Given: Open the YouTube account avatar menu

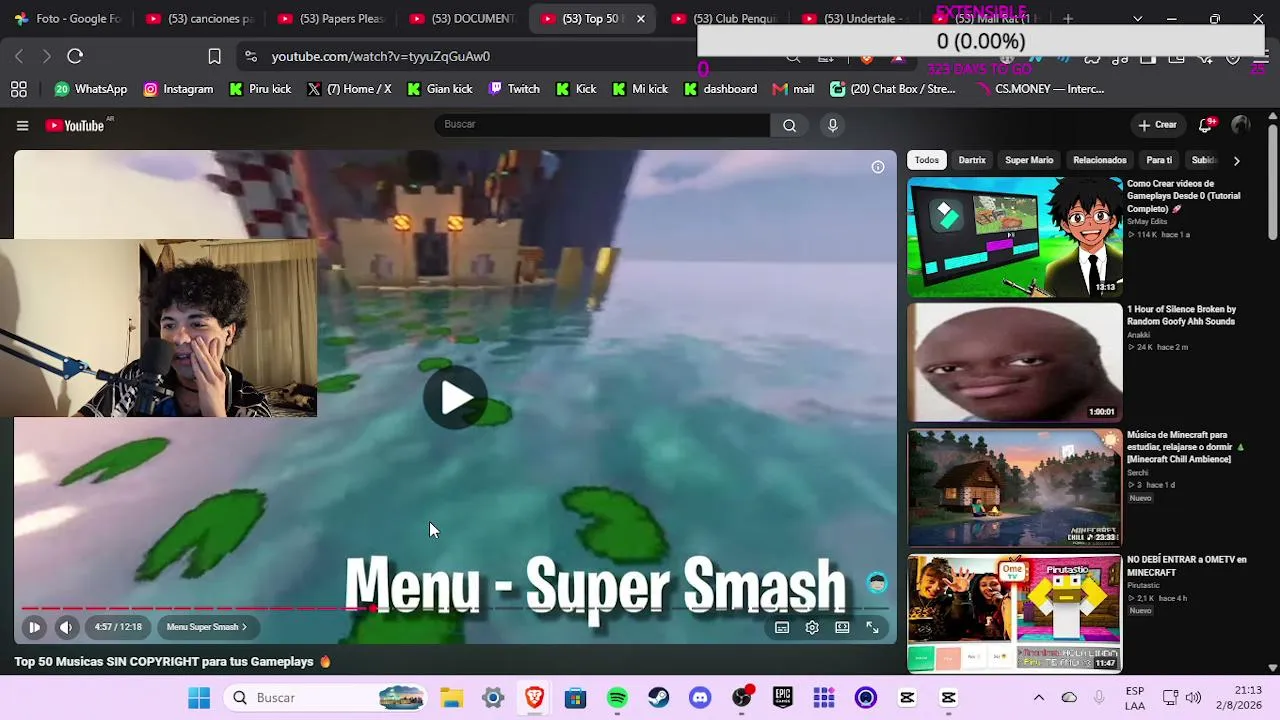Looking at the screenshot, I should click(1241, 125).
